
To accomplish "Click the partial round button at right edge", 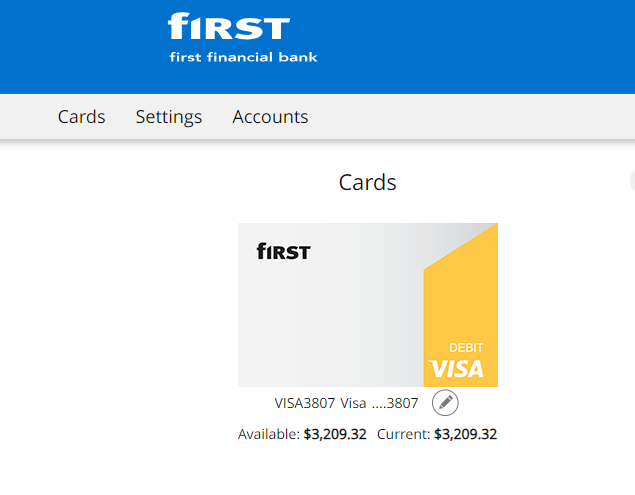I will (632, 181).
